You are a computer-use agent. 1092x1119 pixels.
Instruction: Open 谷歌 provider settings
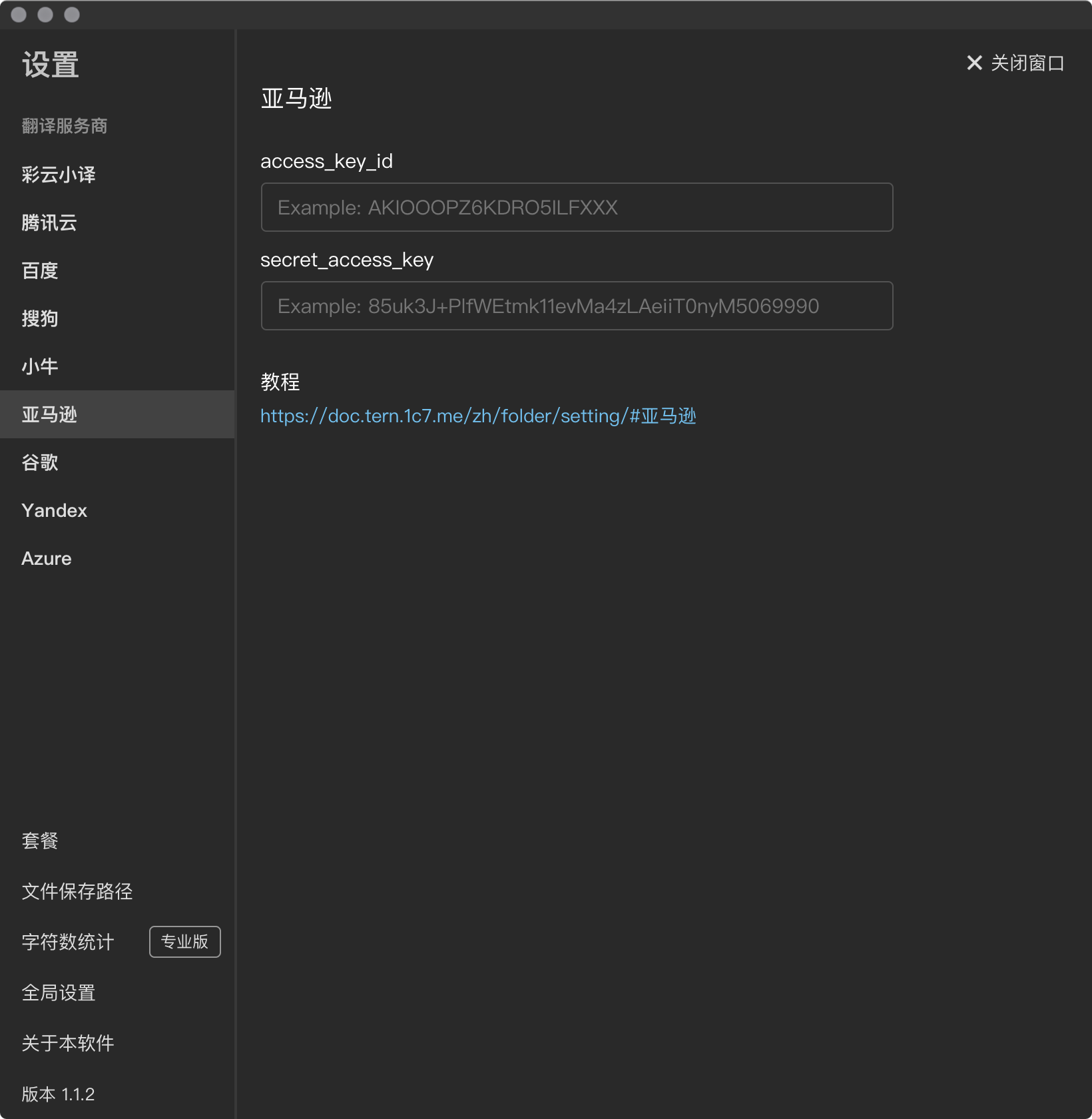40,463
